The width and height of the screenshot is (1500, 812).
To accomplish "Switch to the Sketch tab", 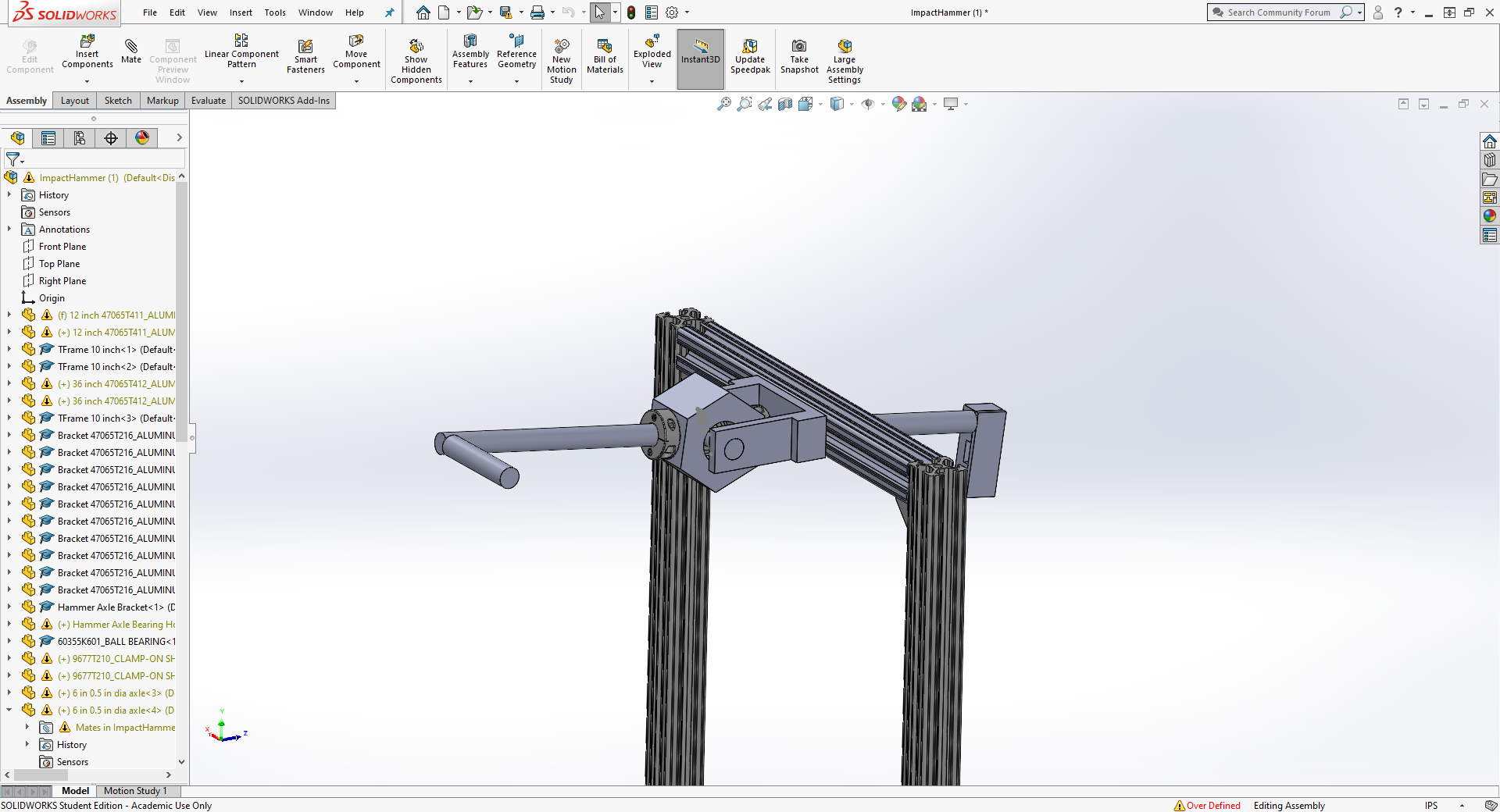I will click(x=118, y=101).
